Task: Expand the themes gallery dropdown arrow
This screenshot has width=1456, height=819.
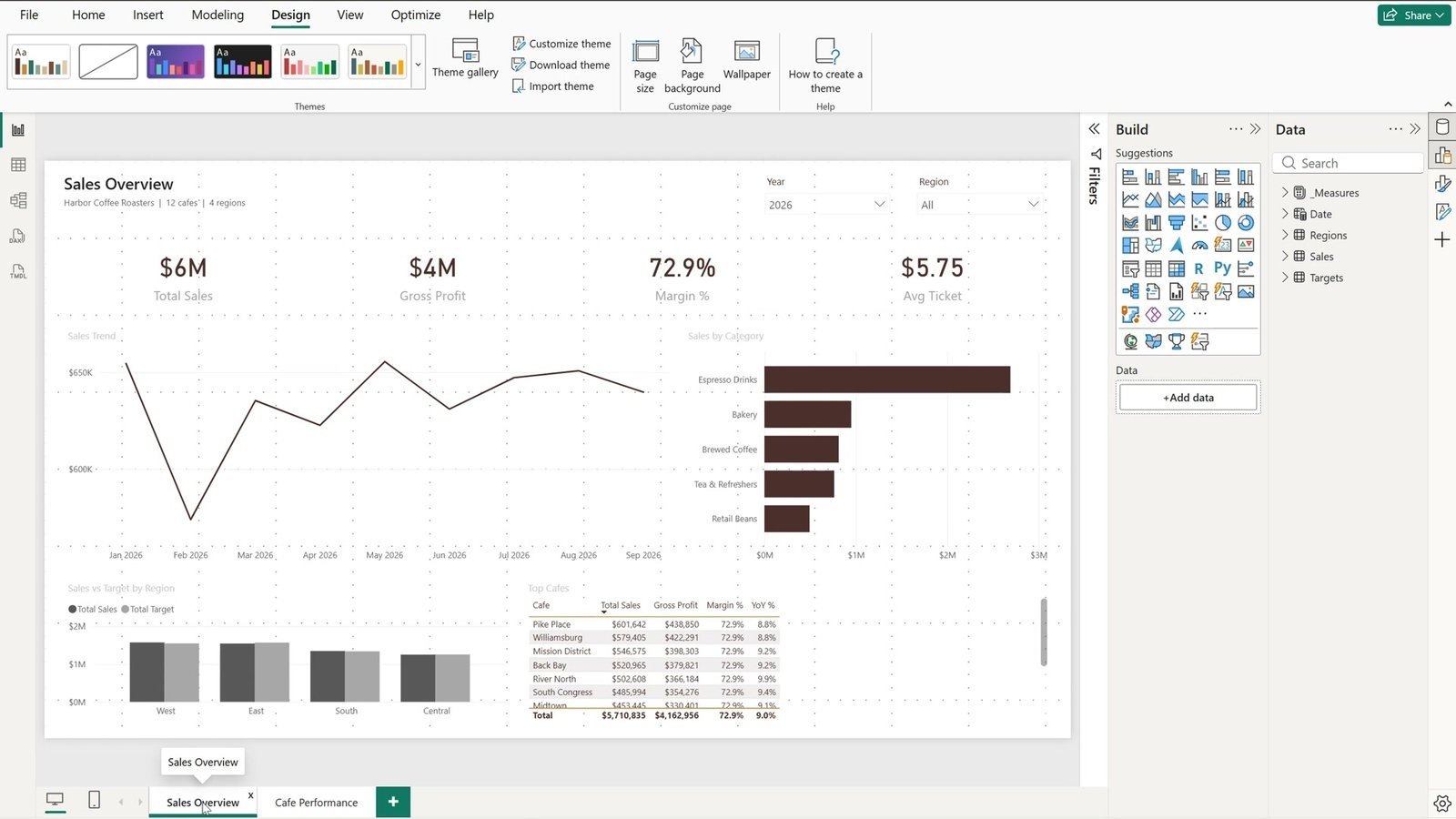Action: tap(418, 65)
